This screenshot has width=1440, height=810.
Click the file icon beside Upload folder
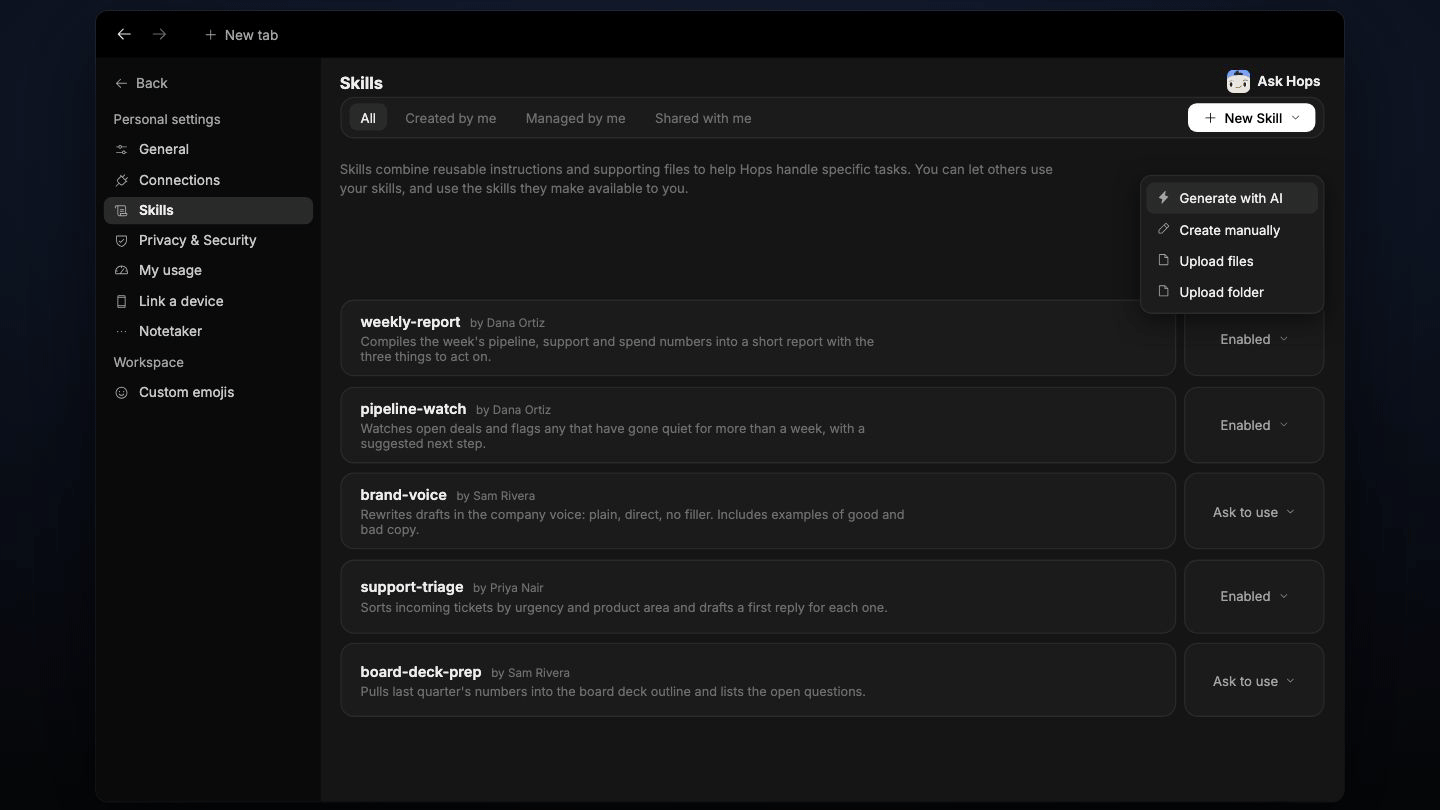pos(1163,291)
